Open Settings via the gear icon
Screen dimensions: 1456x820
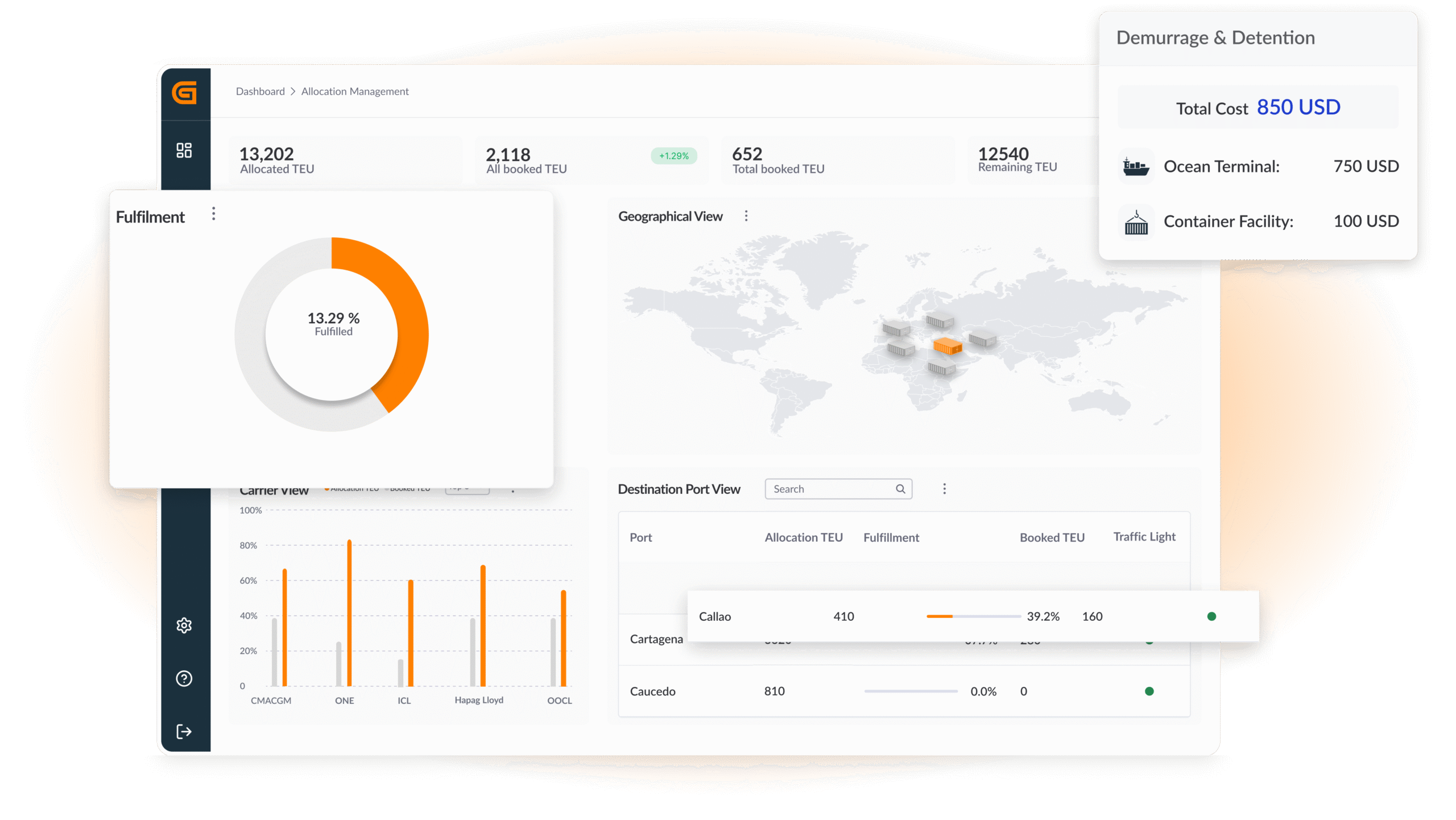pos(184,625)
